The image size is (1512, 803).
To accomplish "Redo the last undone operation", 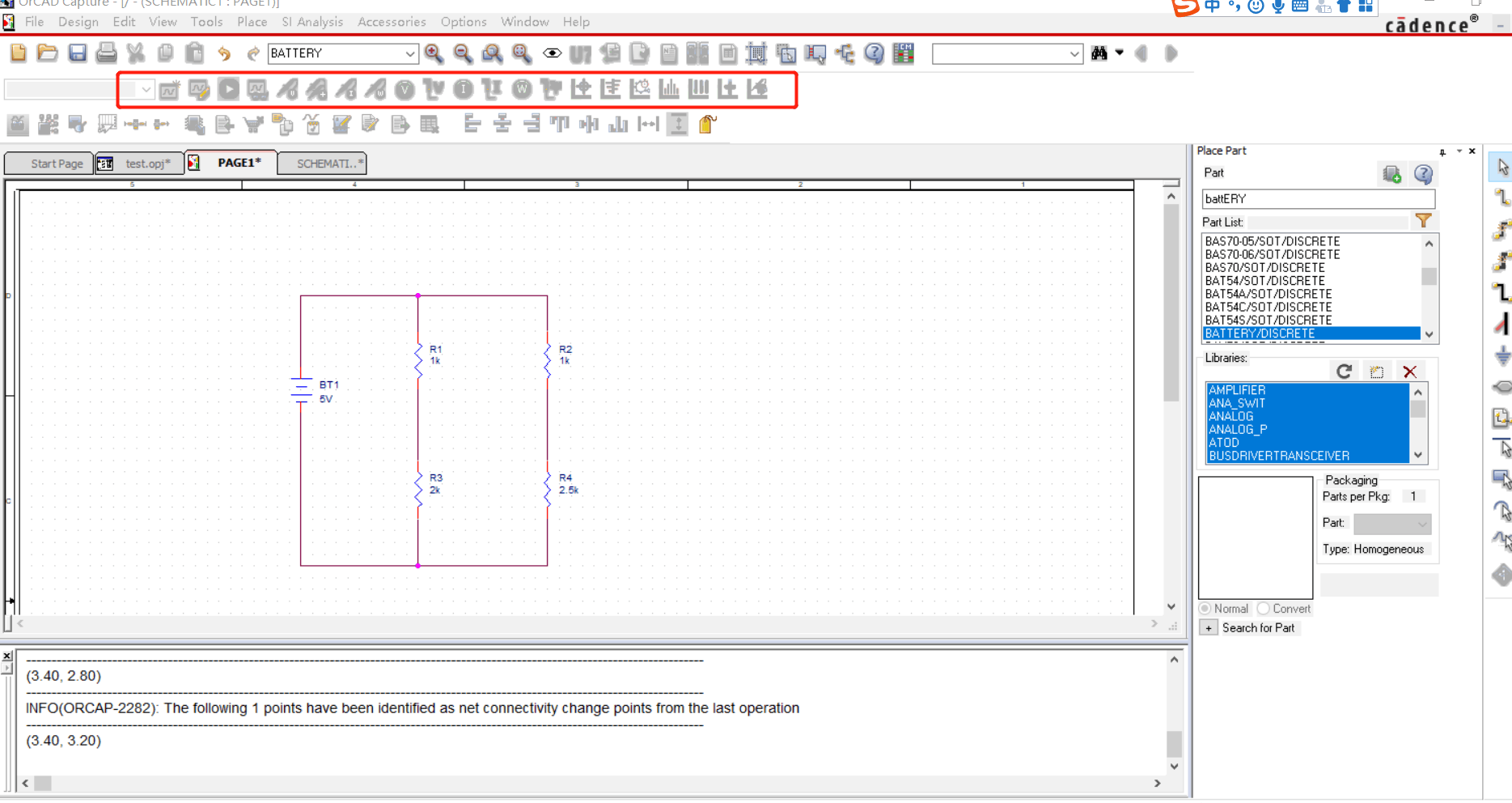I will pyautogui.click(x=253, y=53).
